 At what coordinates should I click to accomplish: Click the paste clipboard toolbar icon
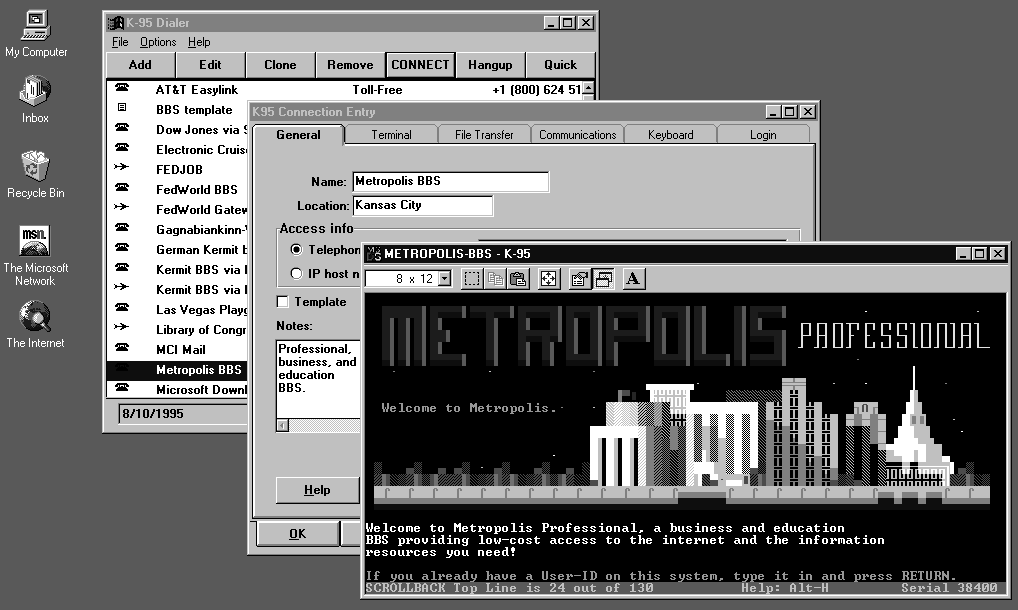518,279
